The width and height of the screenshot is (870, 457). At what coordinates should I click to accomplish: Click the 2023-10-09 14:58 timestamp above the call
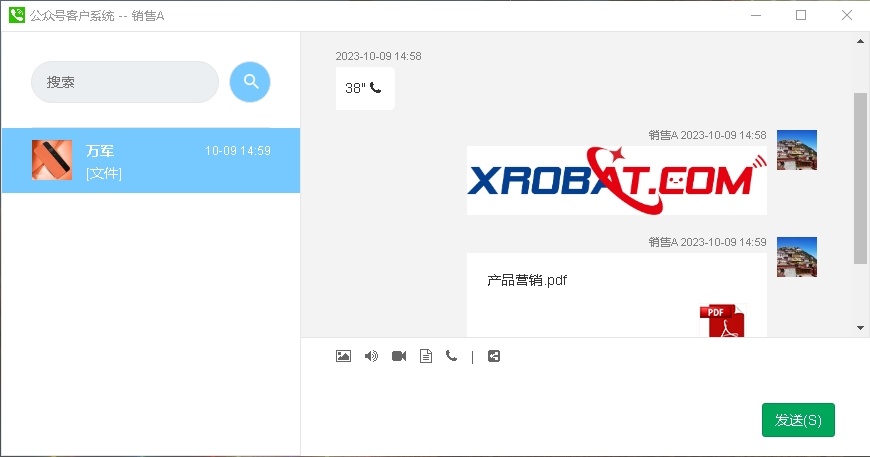378,56
